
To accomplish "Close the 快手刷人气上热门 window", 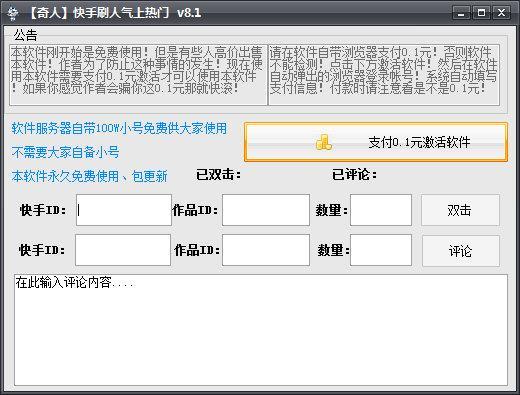I will [x=501, y=13].
